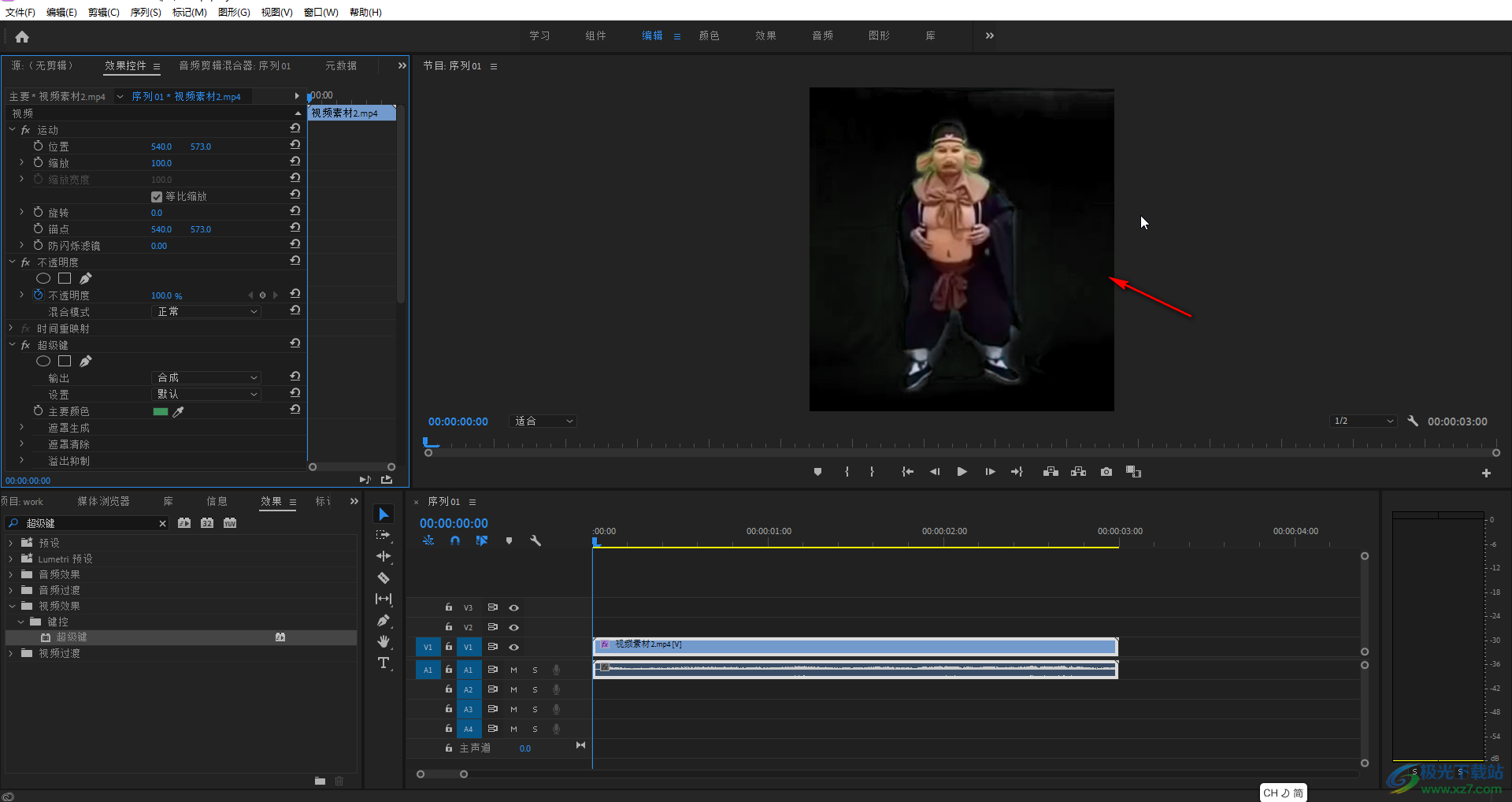
Task: Click the green key color swatch
Action: point(161,411)
